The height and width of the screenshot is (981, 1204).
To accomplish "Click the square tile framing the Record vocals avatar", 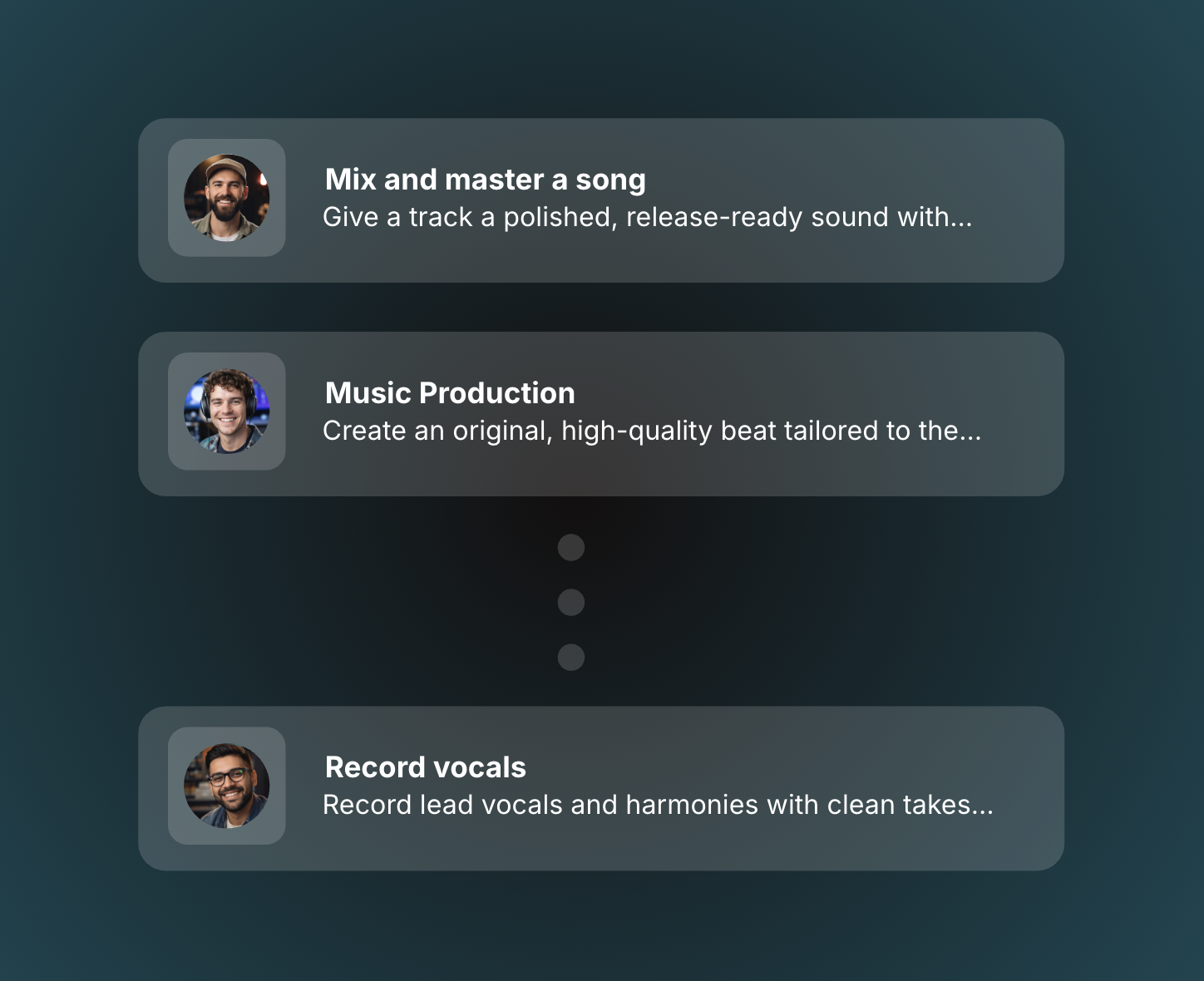I will (x=176, y=735).
